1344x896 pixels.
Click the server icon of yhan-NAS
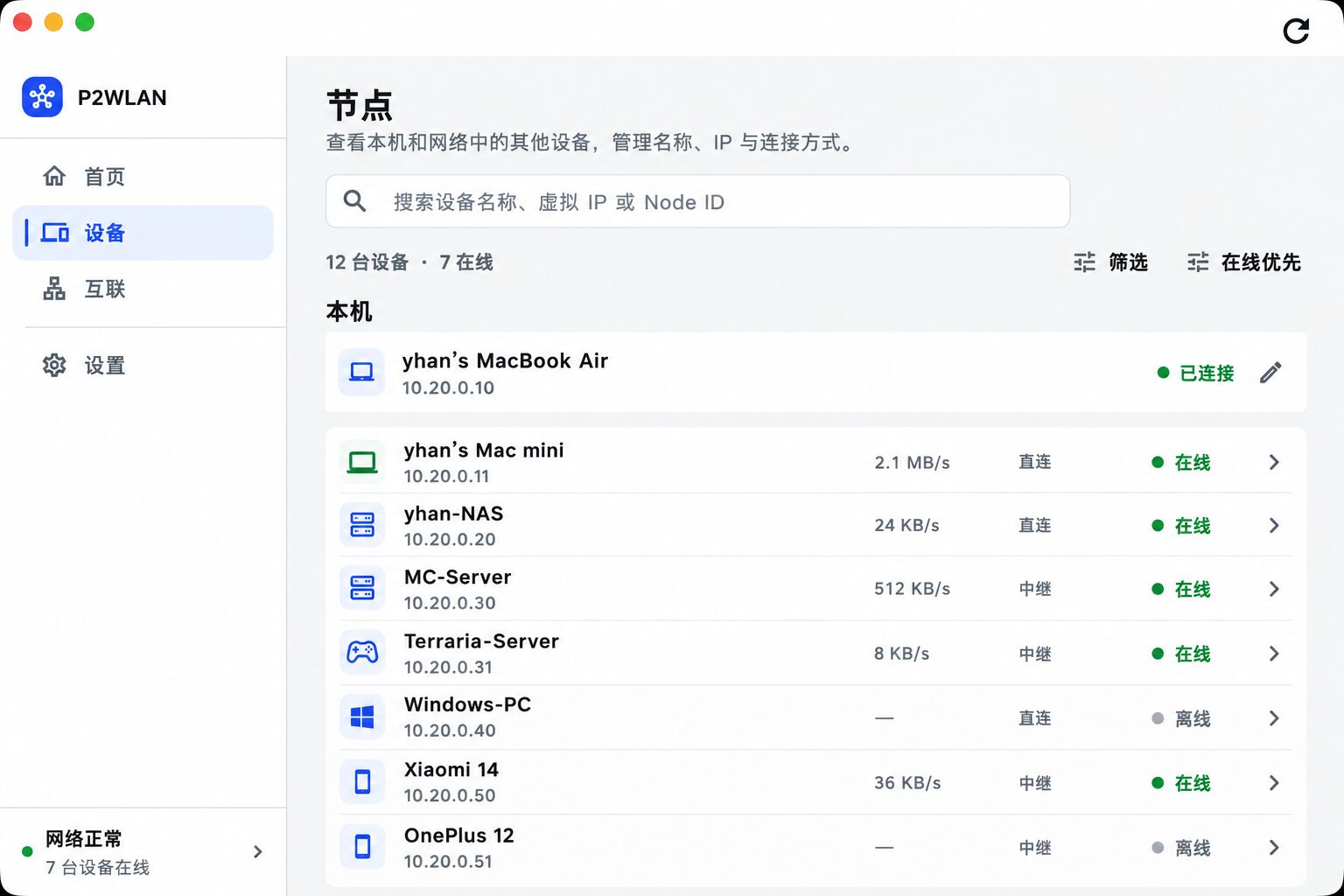pos(362,525)
